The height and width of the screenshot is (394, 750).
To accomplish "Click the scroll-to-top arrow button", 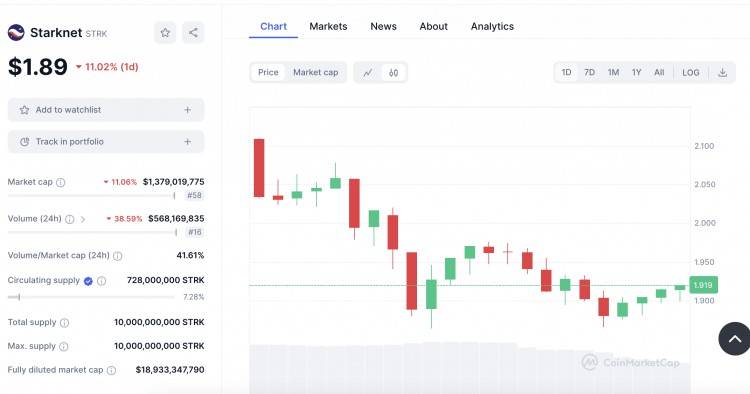I will (735, 339).
